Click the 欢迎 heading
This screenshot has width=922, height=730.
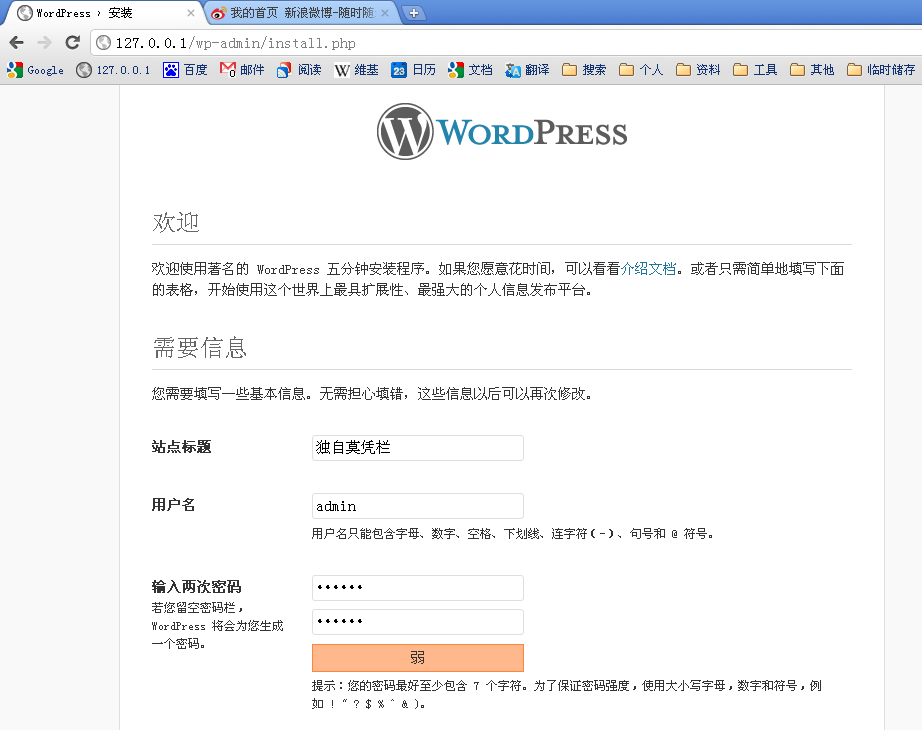pos(176,222)
